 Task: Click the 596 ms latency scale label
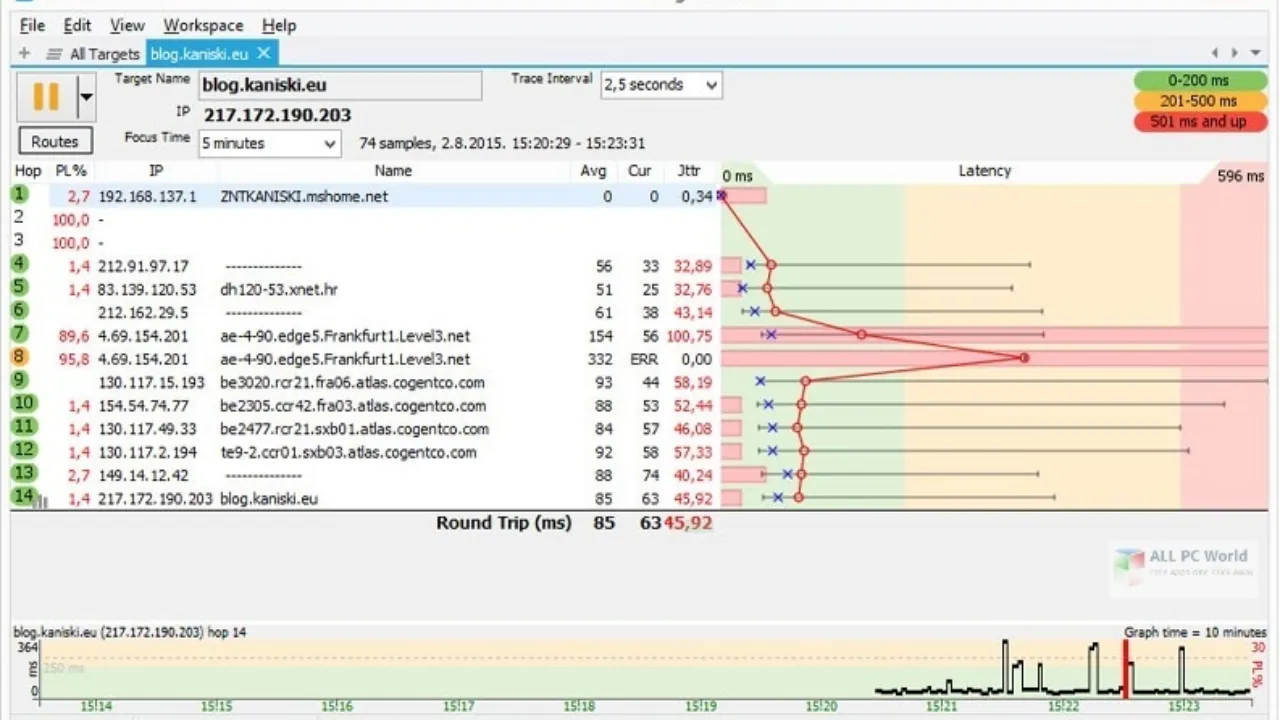click(1241, 176)
